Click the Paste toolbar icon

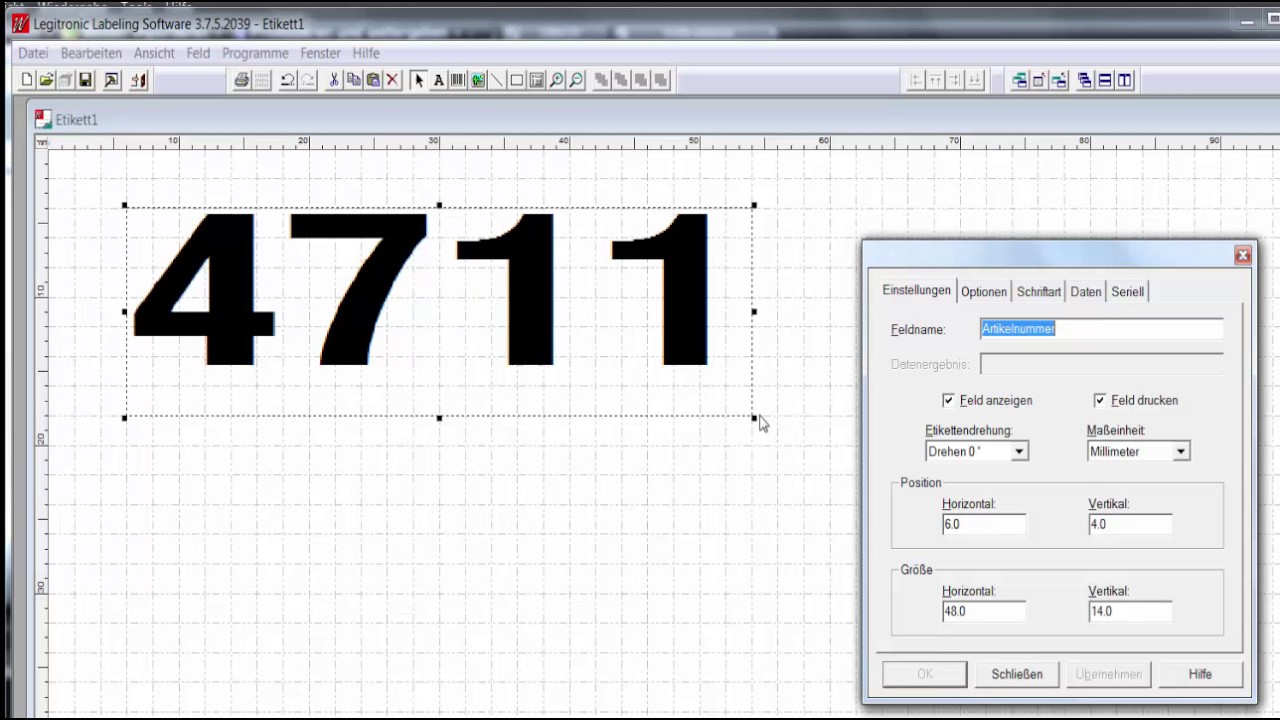[x=372, y=80]
